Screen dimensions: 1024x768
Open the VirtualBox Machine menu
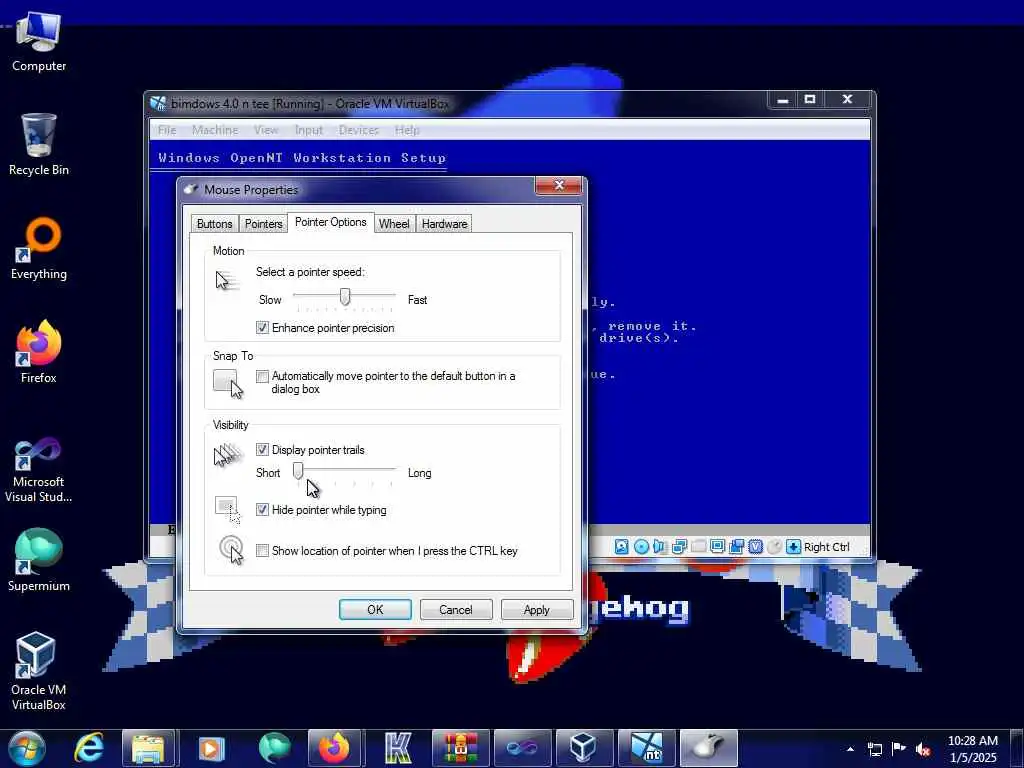(x=215, y=130)
